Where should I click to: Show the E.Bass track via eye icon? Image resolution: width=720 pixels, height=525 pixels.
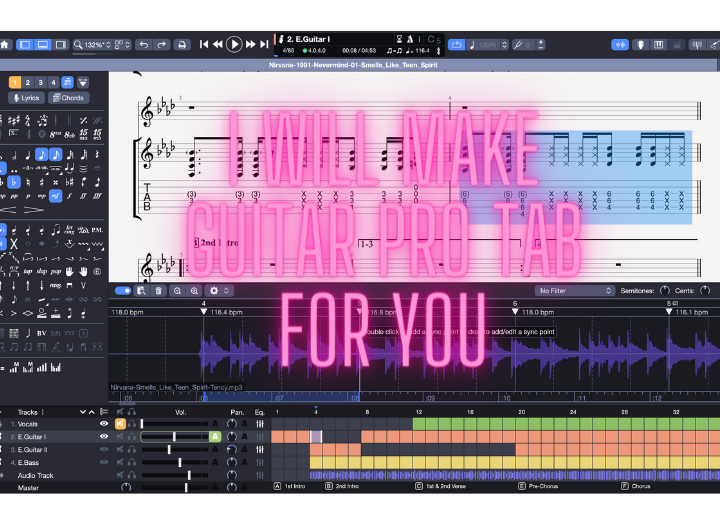tap(104, 463)
